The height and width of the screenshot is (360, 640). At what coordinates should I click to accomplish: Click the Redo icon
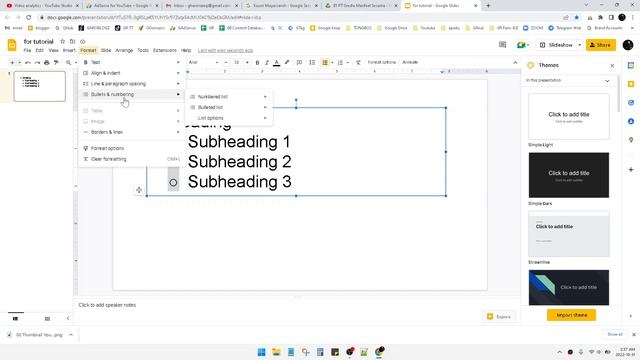coord(37,62)
